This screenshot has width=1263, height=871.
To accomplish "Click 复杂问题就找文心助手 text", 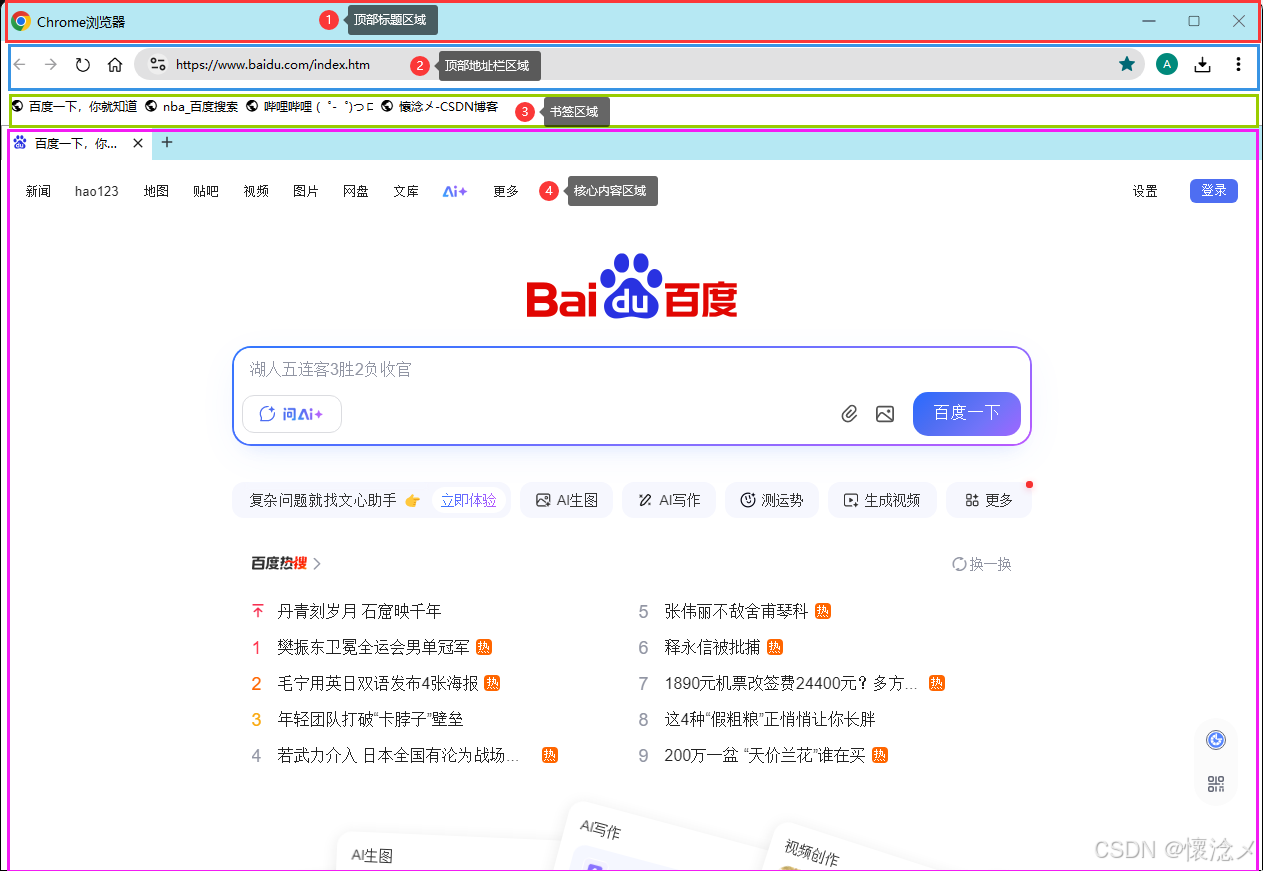I will point(323,500).
